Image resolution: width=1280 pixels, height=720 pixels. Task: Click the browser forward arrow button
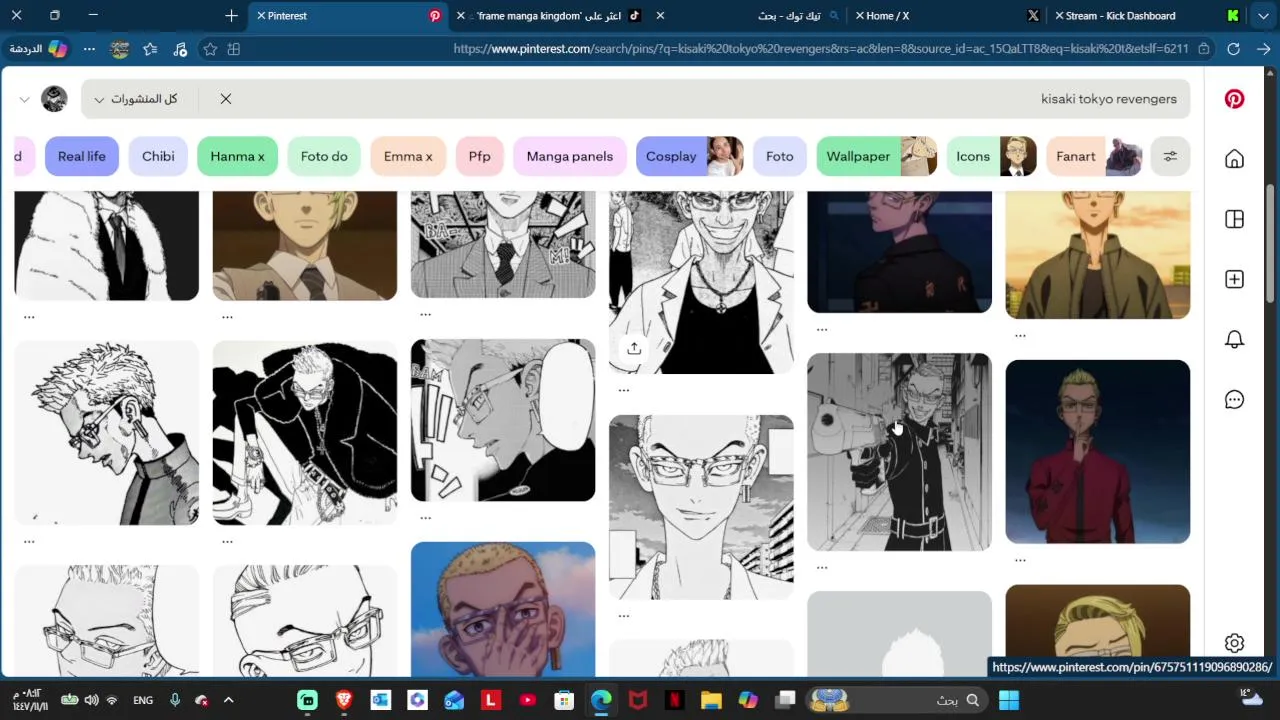pos(1265,48)
